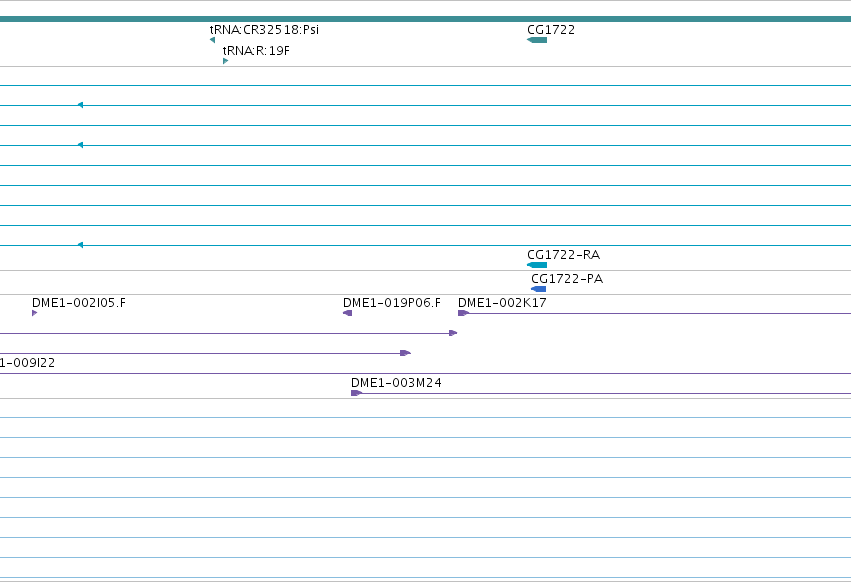851x582 pixels.
Task: Open the DME1-003M24 label
Action: [396, 383]
